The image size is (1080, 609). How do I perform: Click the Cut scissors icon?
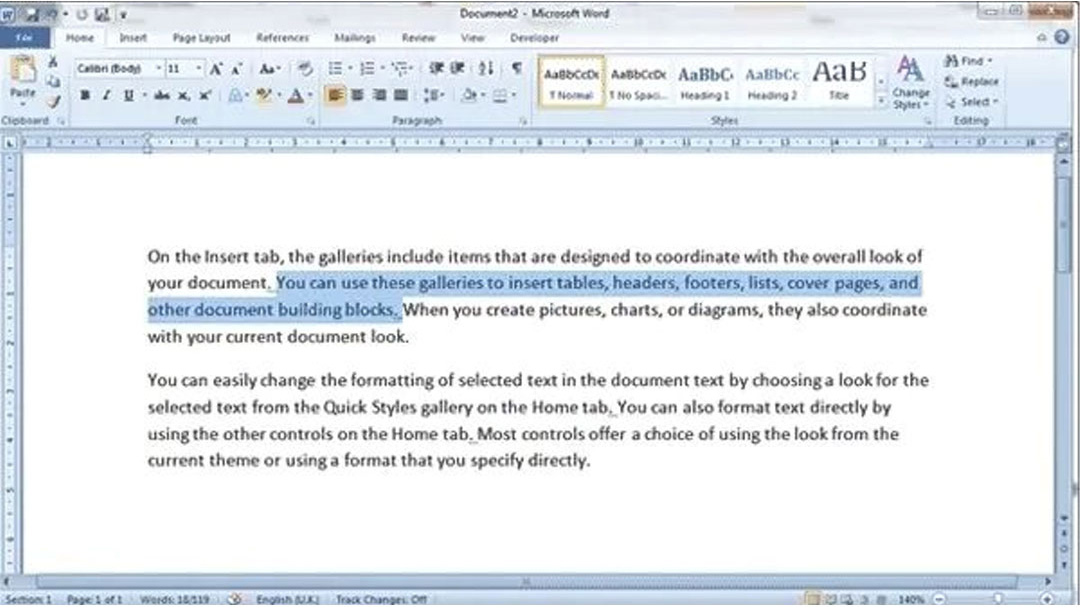(54, 63)
